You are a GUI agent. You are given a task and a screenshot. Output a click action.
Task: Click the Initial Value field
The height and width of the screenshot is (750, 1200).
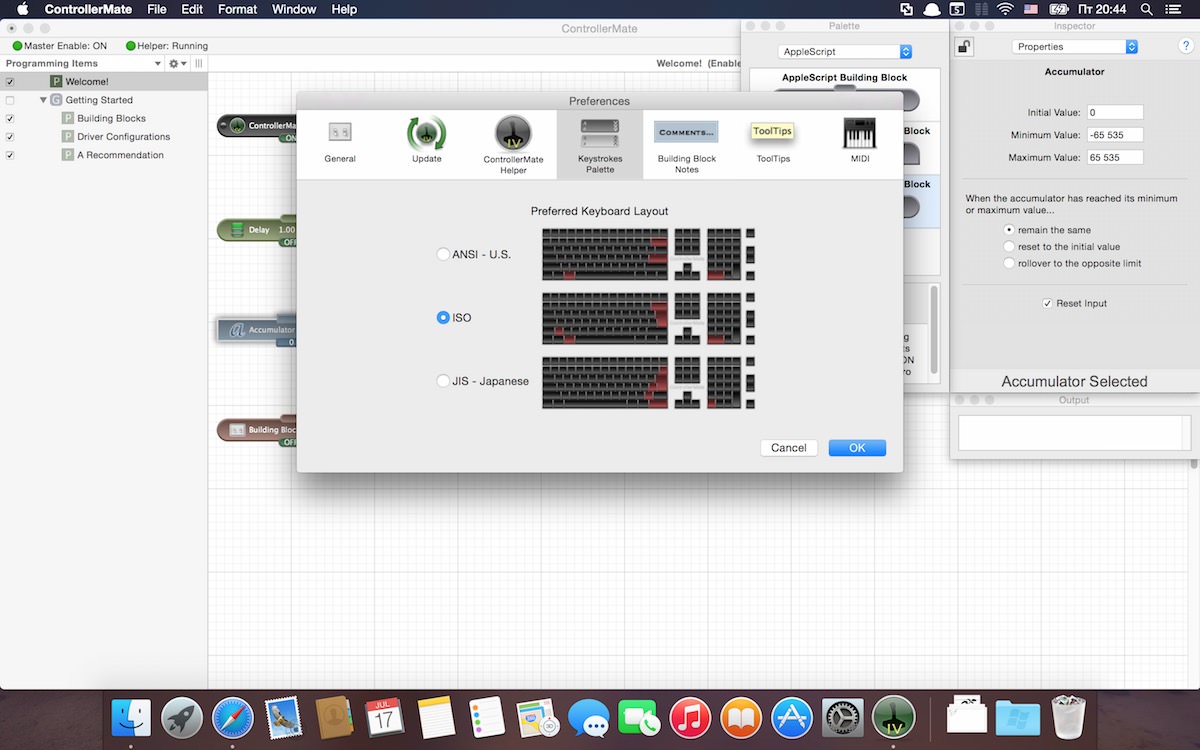pyautogui.click(x=1115, y=112)
